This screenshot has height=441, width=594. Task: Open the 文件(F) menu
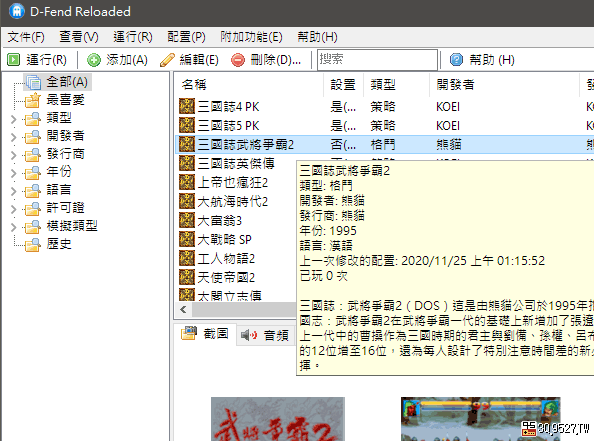click(26, 37)
